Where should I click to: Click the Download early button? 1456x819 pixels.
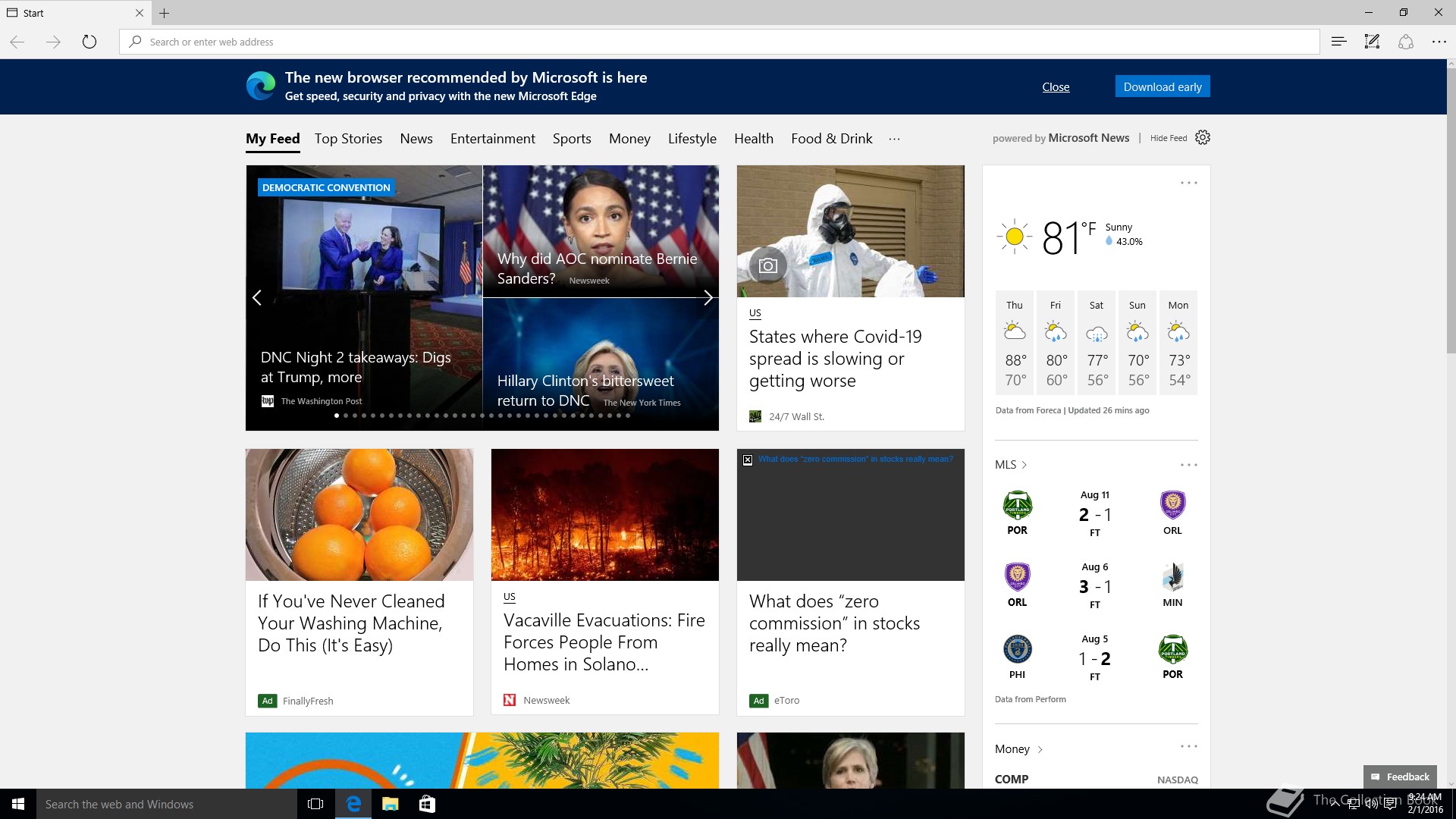click(x=1163, y=86)
